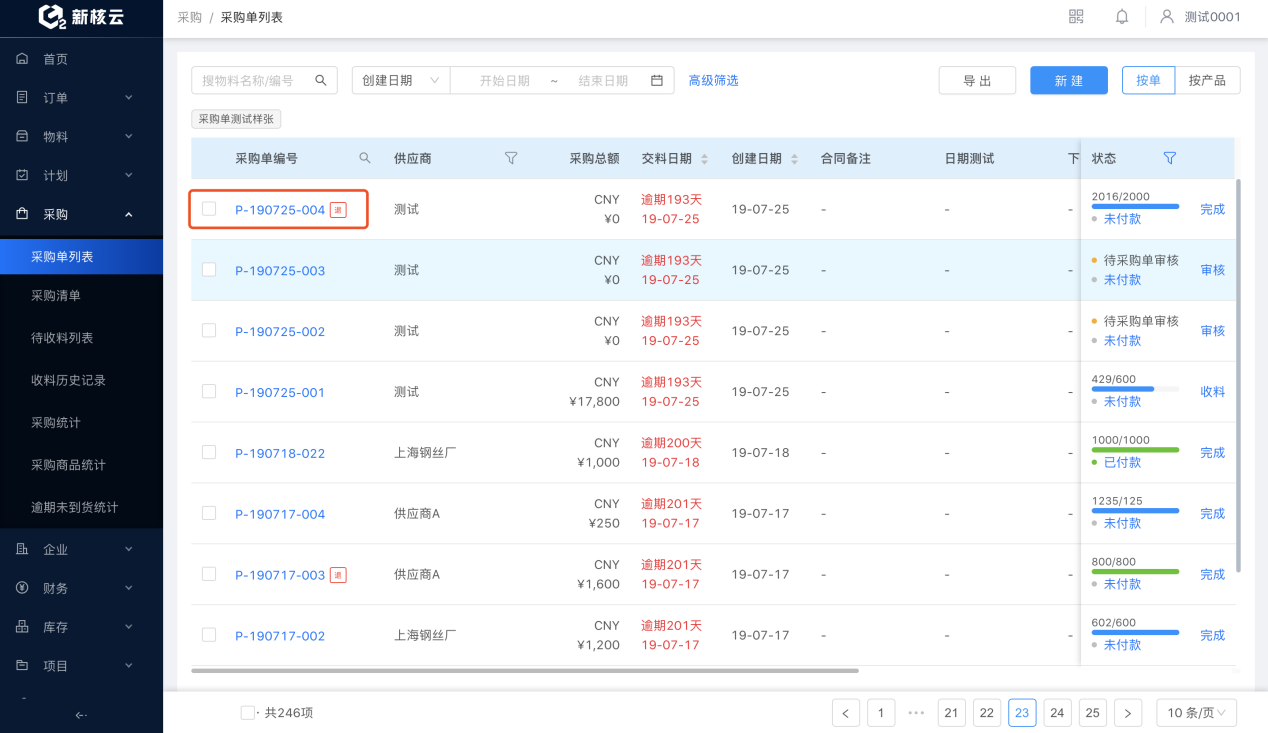The image size is (1268, 733).
Task: Open user account 测试0001
Action: coord(1201,17)
